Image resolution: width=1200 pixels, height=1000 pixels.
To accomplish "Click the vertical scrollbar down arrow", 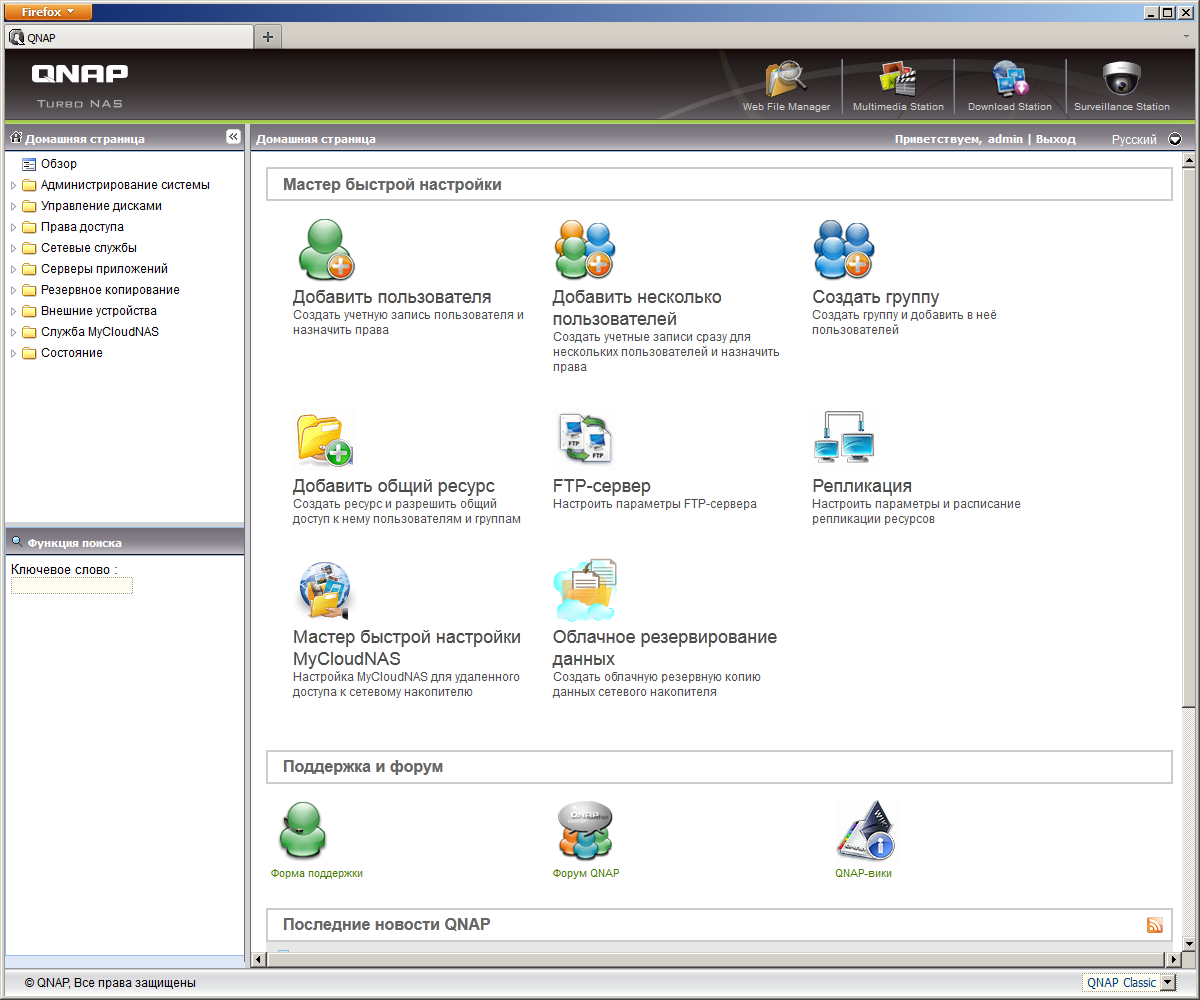I will (x=1190, y=943).
